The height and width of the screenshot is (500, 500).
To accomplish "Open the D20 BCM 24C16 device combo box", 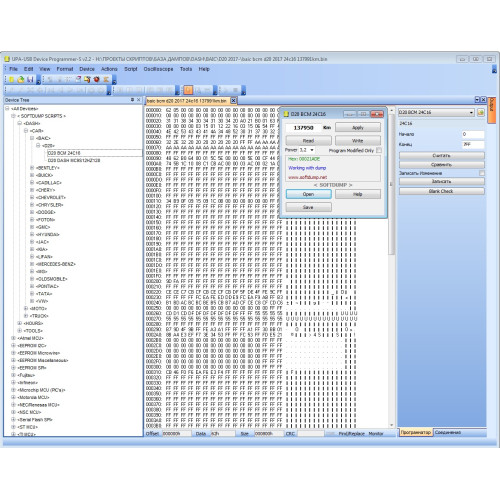I will click(x=436, y=112).
